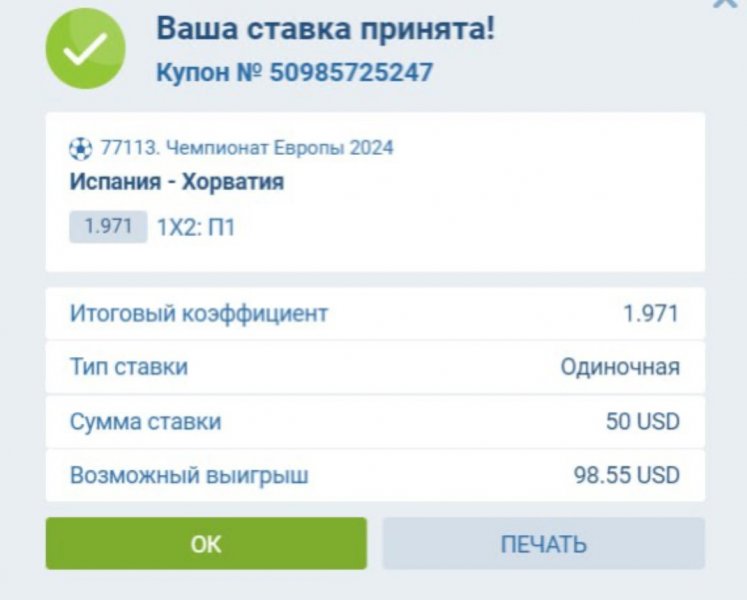The height and width of the screenshot is (600, 747).
Task: Click the event ID 77113 text
Action: 129,148
